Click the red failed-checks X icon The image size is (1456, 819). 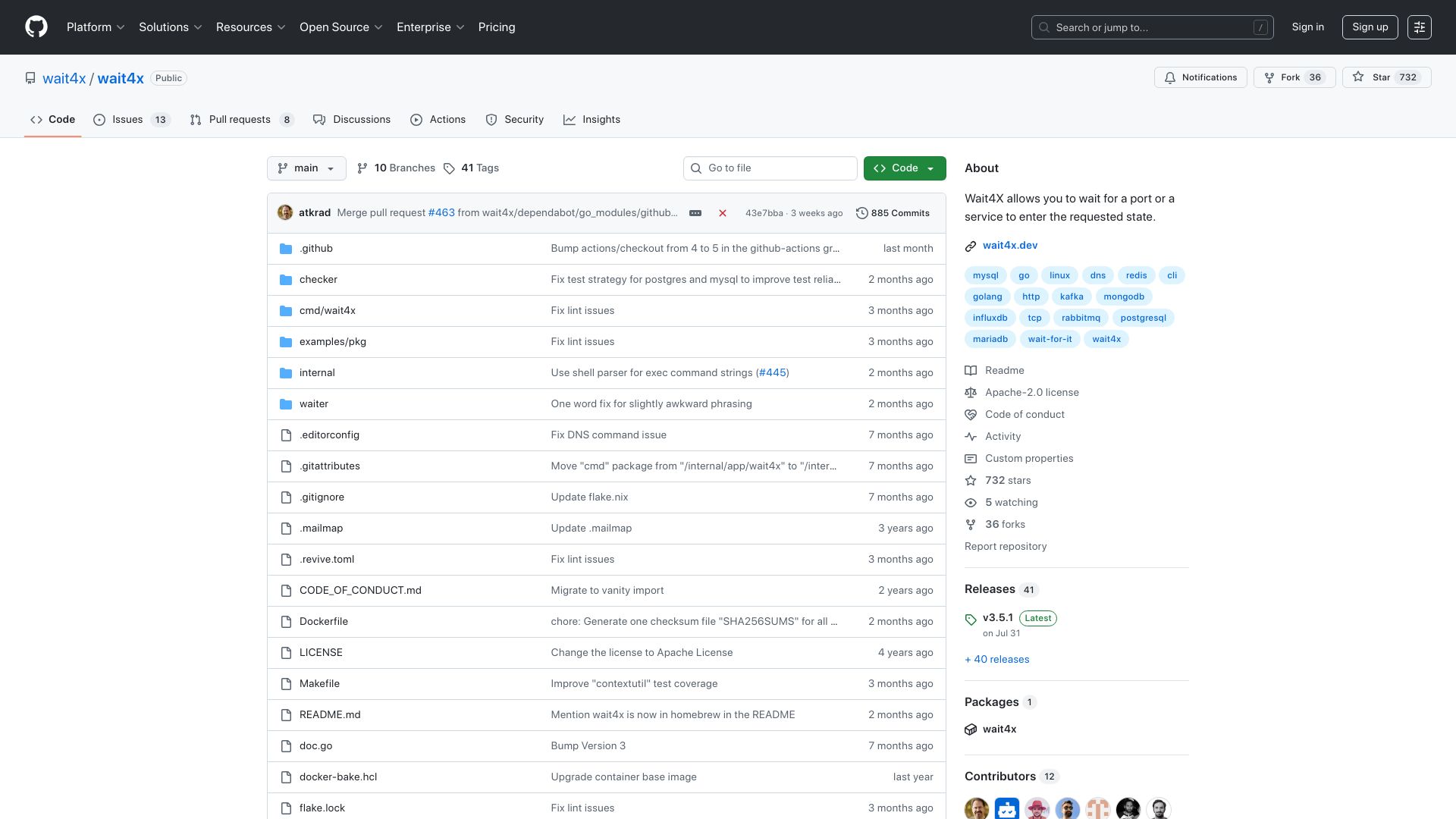click(723, 213)
